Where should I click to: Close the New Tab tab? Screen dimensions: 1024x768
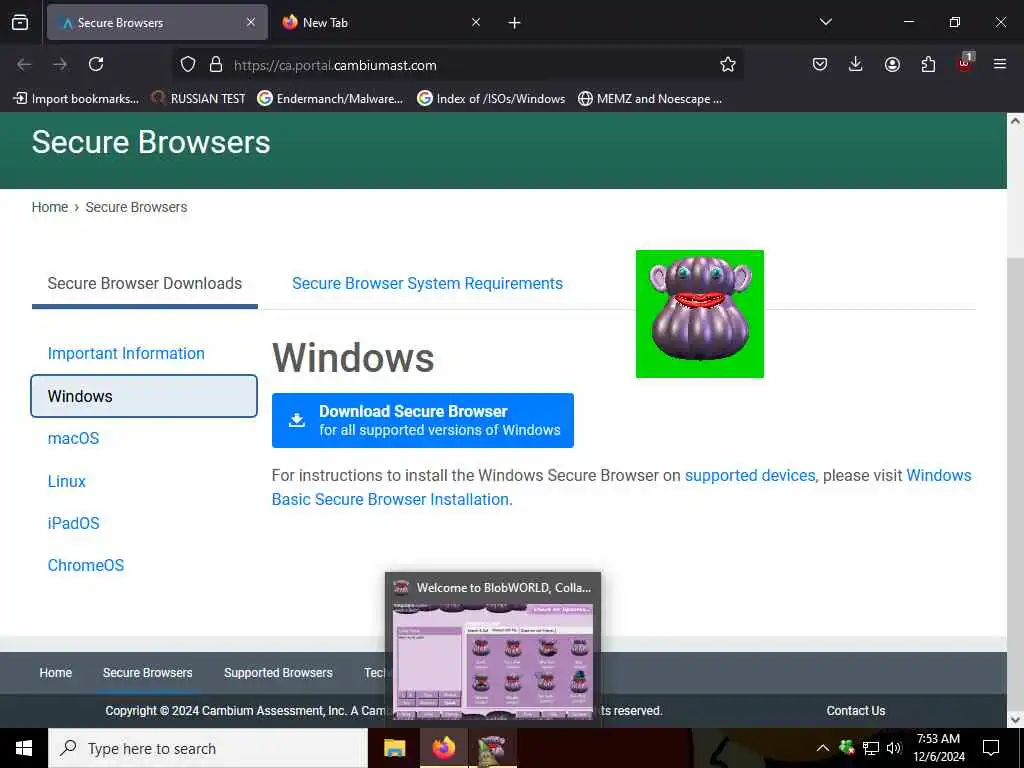476,22
